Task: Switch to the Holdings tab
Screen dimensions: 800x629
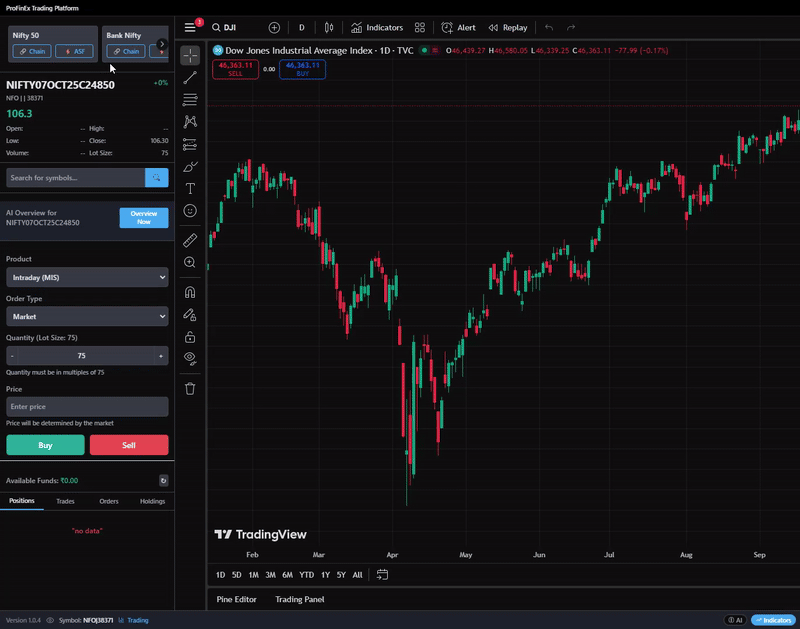Action: click(152, 501)
